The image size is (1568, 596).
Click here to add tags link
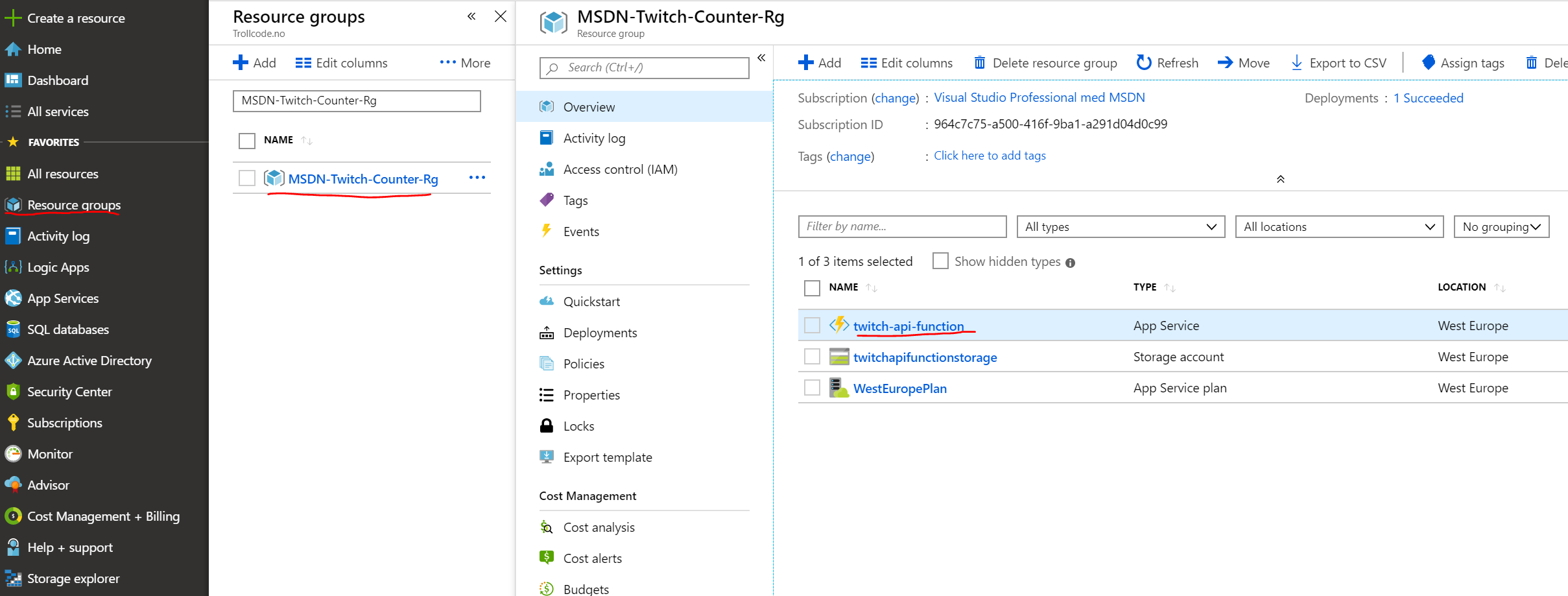point(990,156)
